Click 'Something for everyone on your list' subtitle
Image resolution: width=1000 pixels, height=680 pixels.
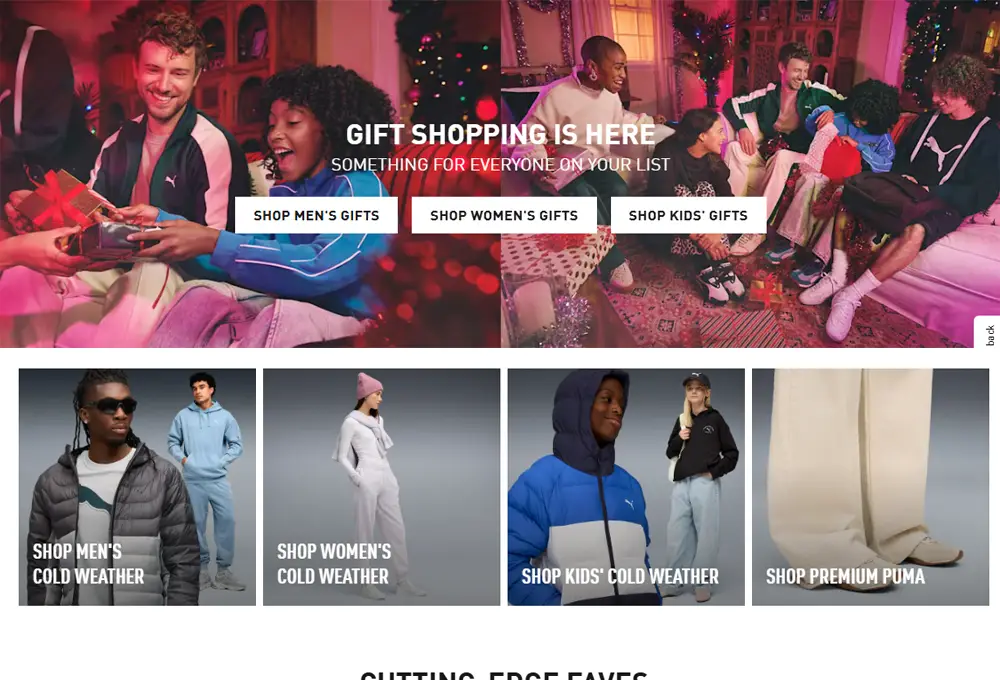(x=500, y=165)
